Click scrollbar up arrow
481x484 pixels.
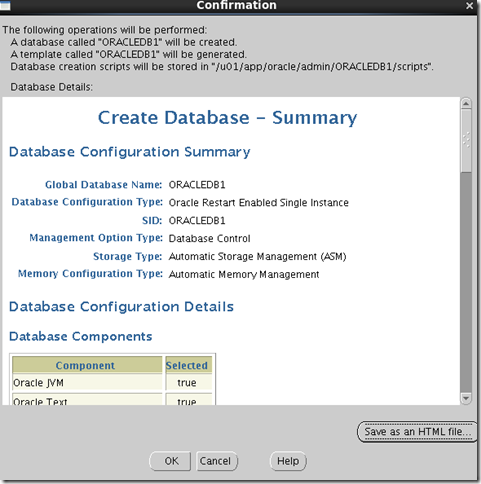466,104
